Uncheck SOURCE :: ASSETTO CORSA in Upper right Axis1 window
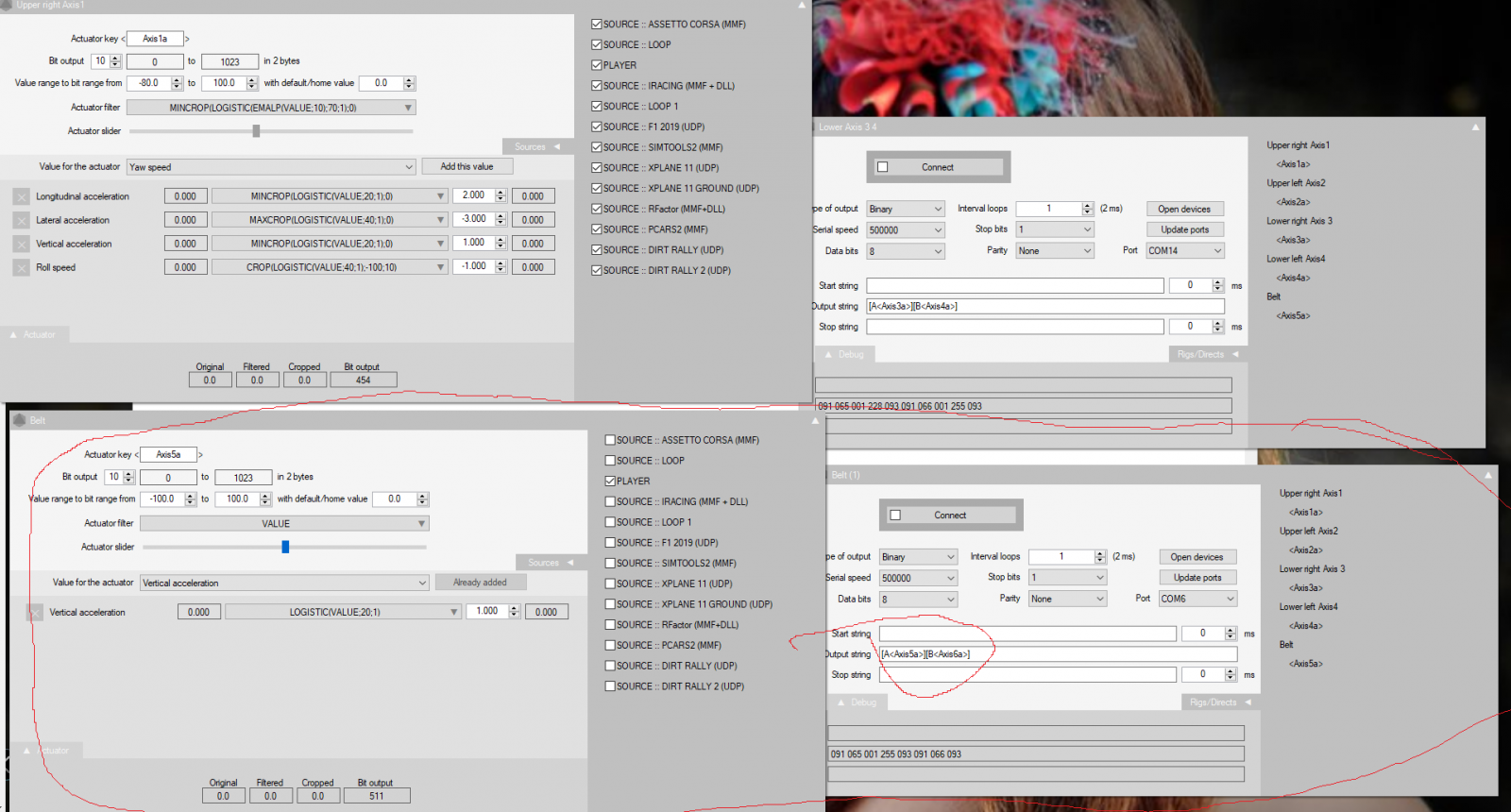 pyautogui.click(x=597, y=25)
